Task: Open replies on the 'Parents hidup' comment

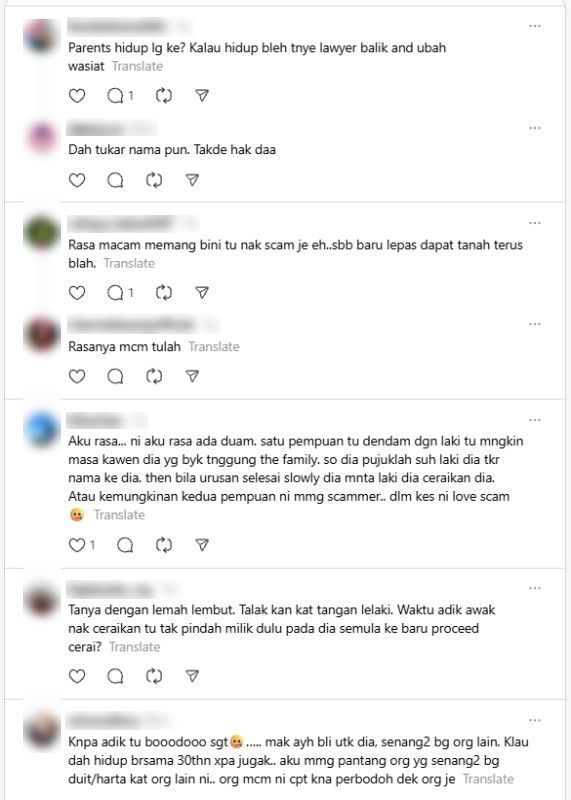Action: coord(120,95)
